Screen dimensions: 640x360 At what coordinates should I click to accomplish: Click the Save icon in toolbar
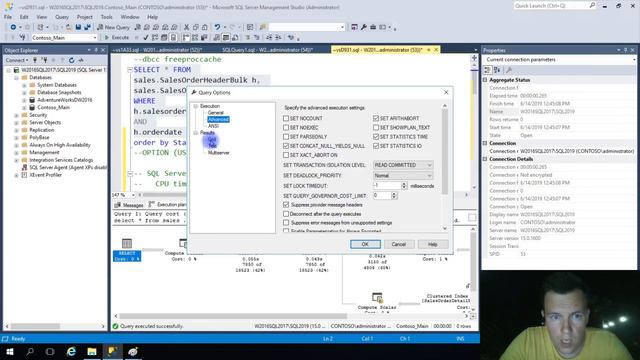coord(78,27)
